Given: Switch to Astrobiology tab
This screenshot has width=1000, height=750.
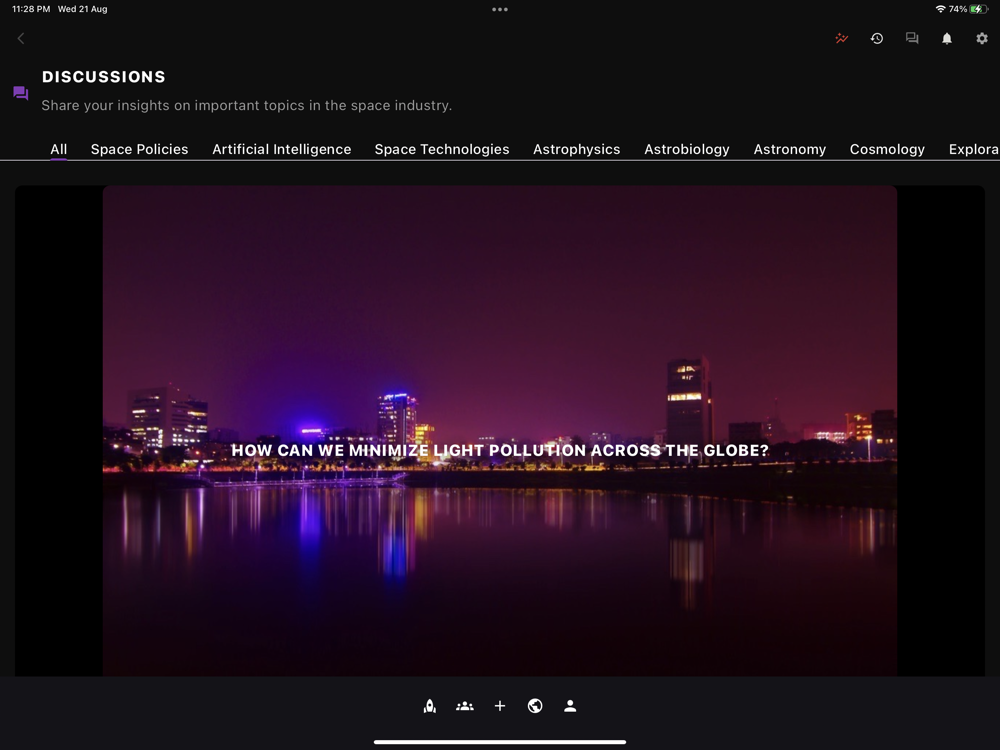Looking at the screenshot, I should pos(687,149).
